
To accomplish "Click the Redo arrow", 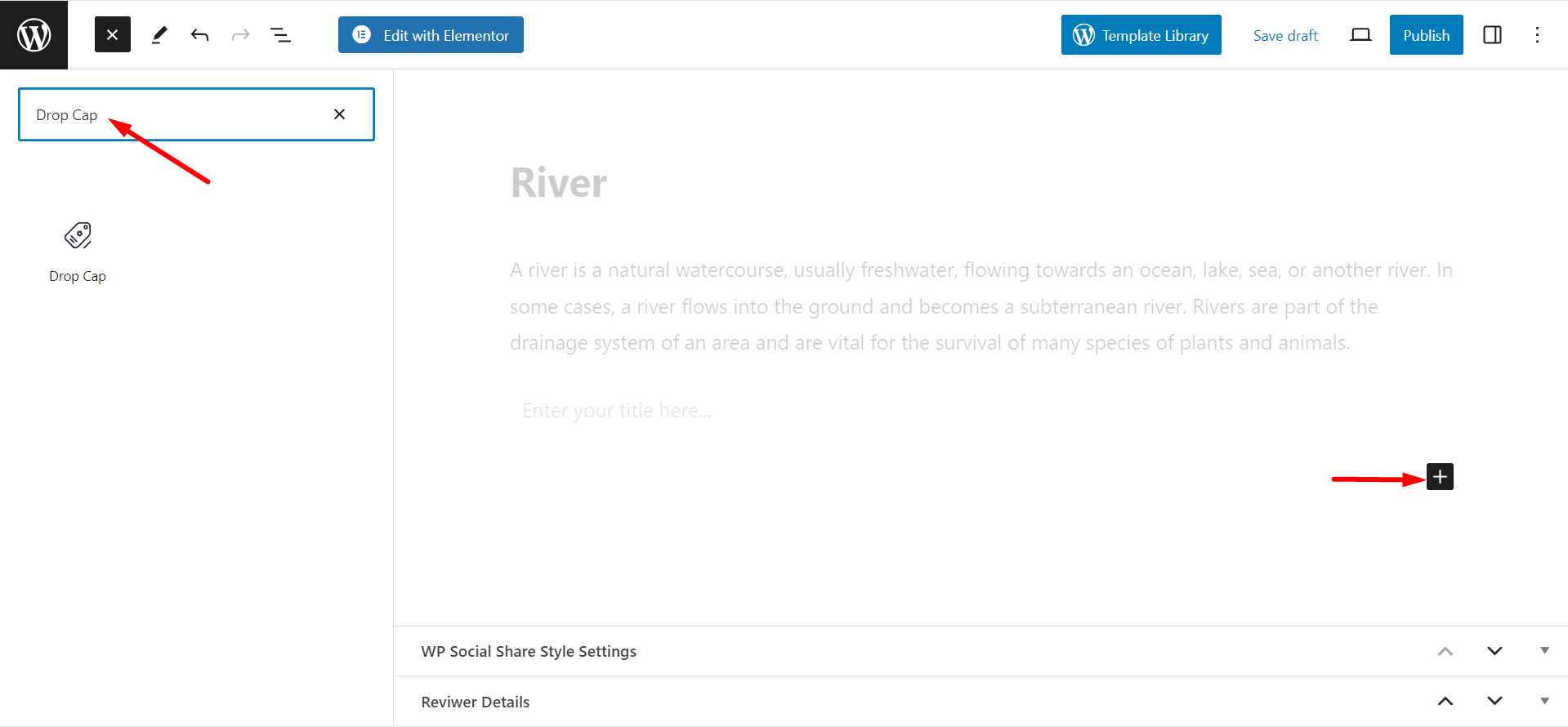I will [x=240, y=35].
